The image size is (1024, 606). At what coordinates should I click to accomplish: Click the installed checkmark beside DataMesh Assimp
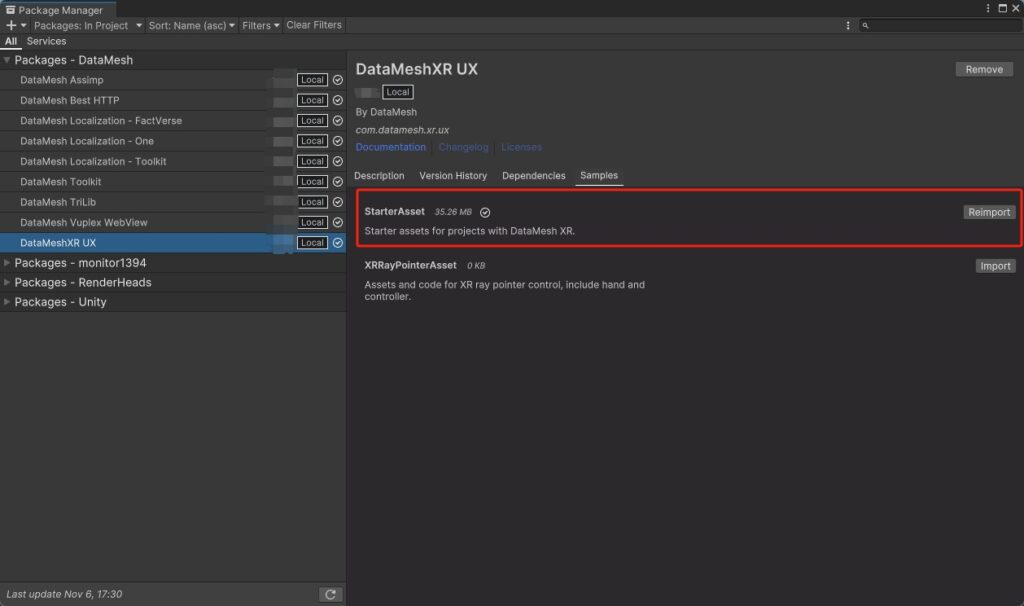[x=338, y=80]
